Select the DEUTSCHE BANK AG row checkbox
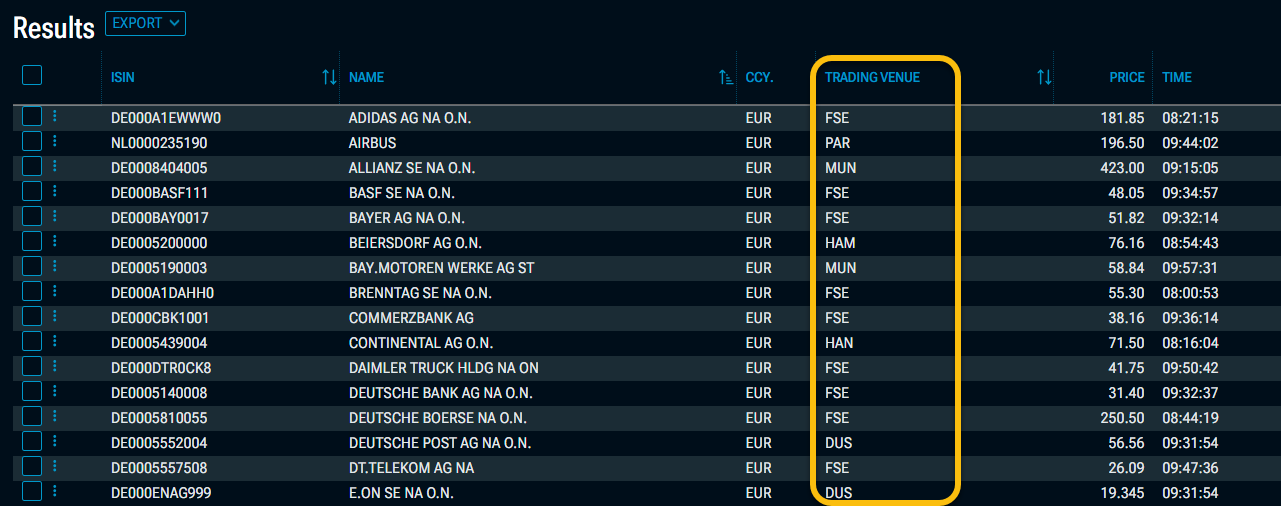Screen dimensions: 1281x506 click(x=32, y=391)
